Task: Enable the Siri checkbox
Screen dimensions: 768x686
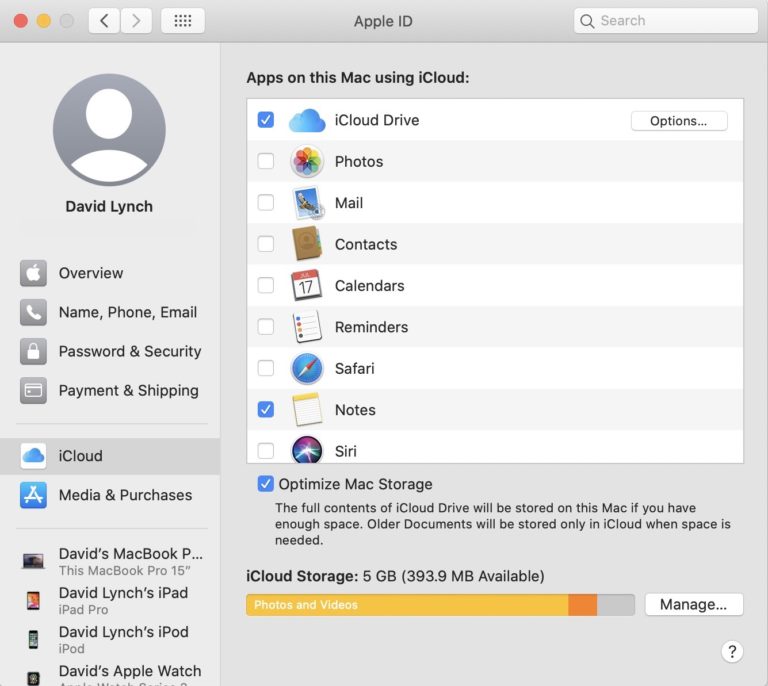Action: tap(265, 450)
